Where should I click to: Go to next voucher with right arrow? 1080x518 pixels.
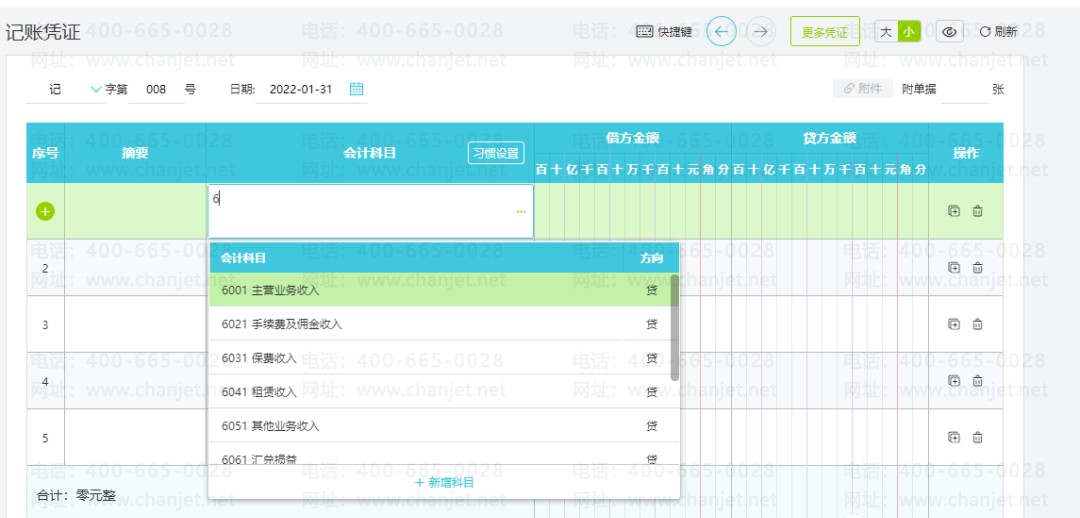pos(760,32)
